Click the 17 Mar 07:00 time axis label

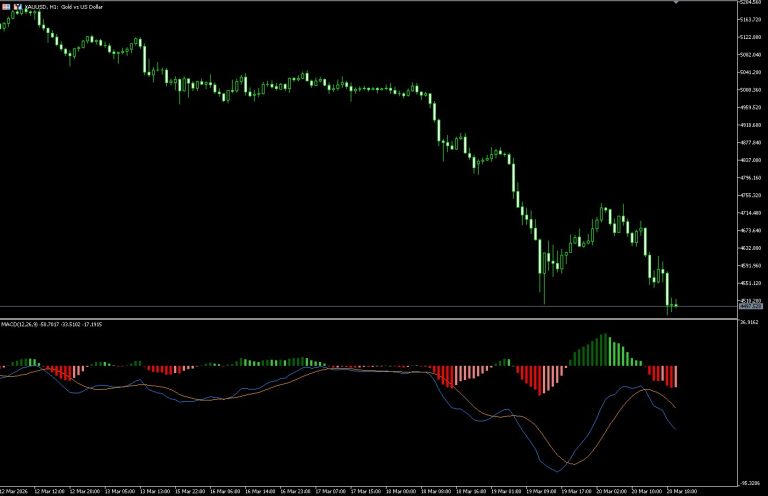[x=331, y=491]
